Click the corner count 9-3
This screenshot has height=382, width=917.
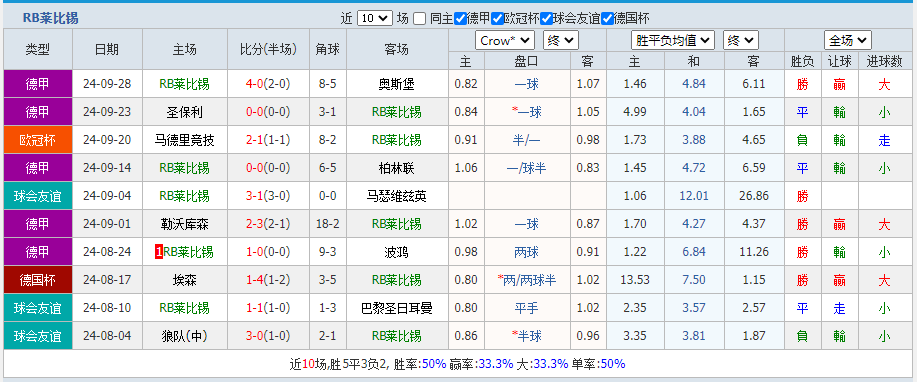328,252
